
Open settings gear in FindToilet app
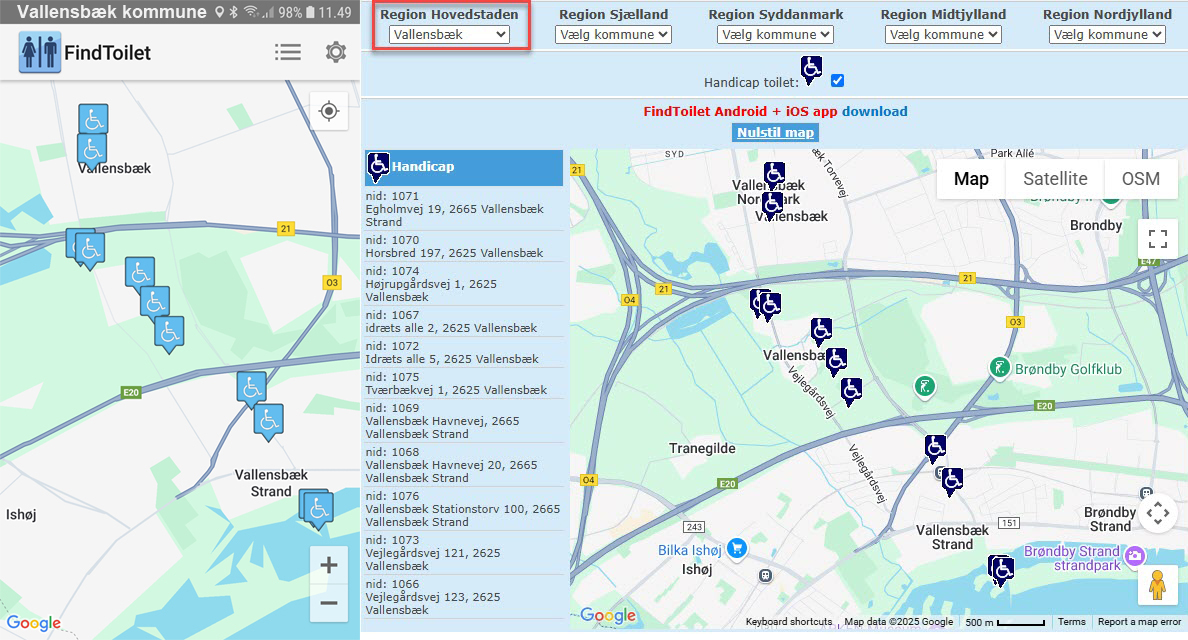(x=336, y=52)
